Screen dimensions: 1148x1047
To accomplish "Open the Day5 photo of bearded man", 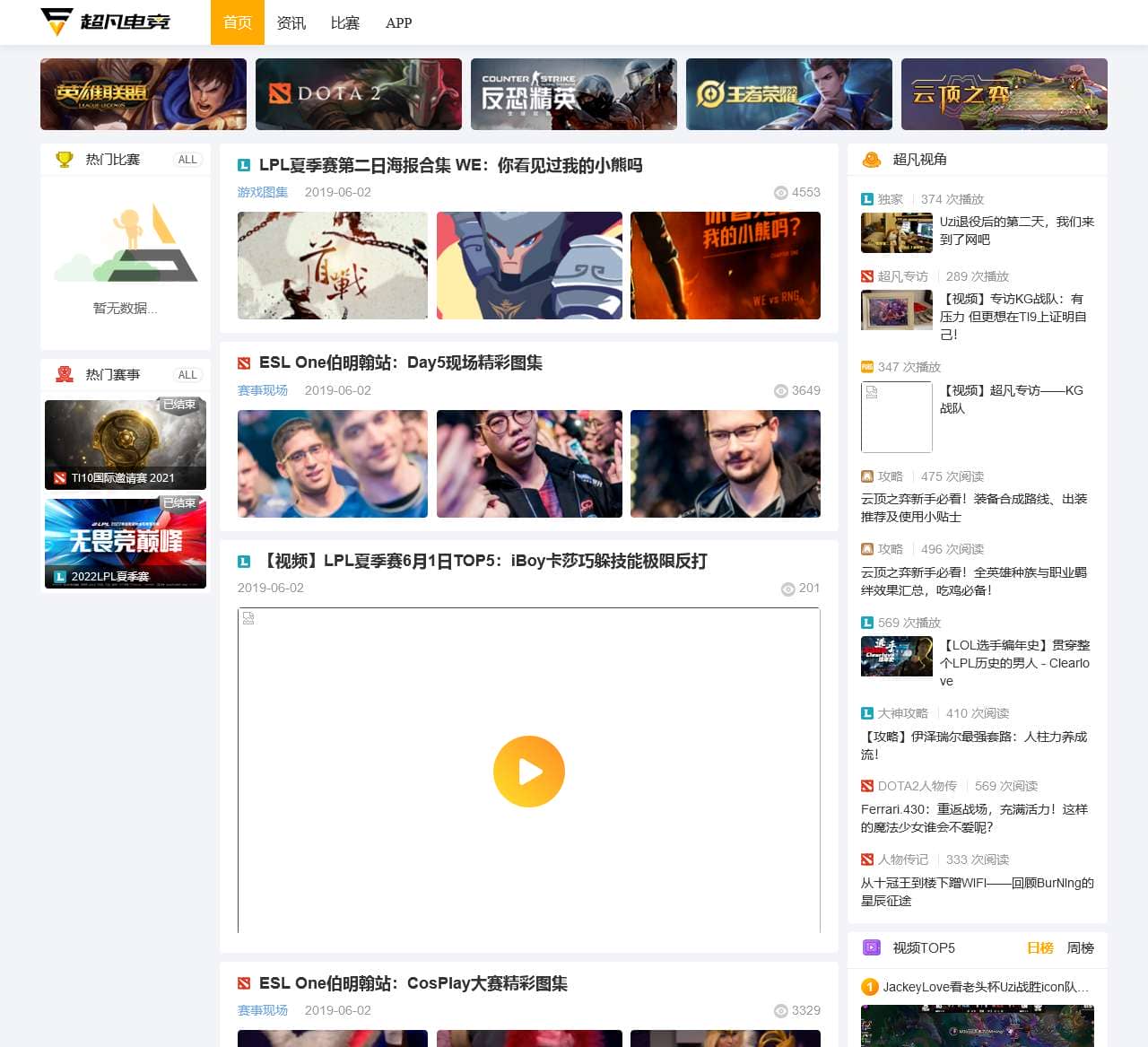I will pyautogui.click(x=726, y=464).
